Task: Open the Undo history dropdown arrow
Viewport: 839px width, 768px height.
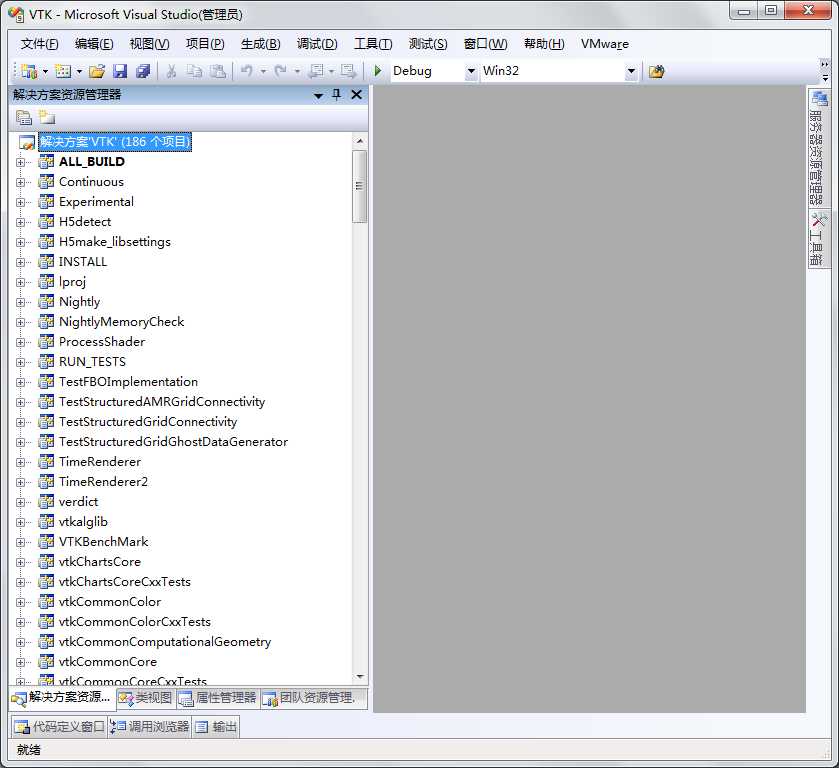Action: 263,71
